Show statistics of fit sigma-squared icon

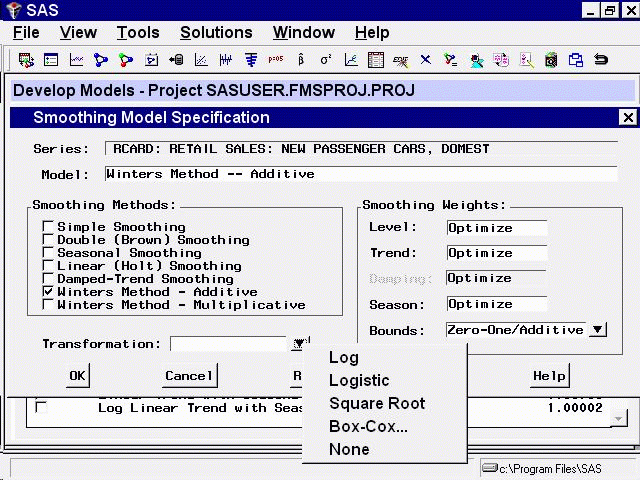[x=326, y=60]
